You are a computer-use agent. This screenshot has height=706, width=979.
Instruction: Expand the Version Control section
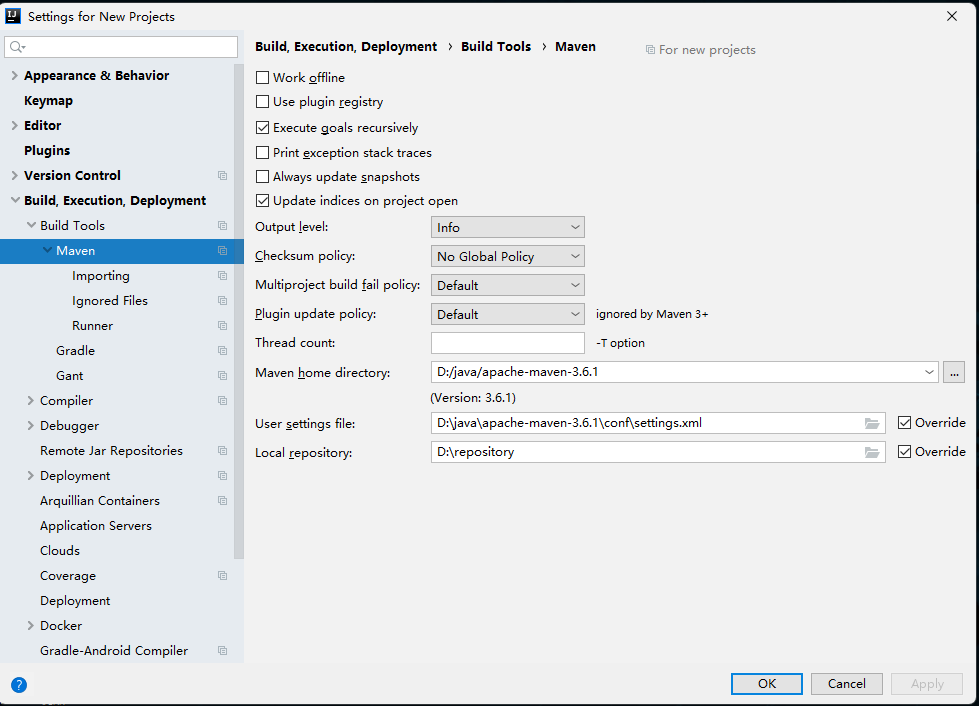click(x=14, y=175)
